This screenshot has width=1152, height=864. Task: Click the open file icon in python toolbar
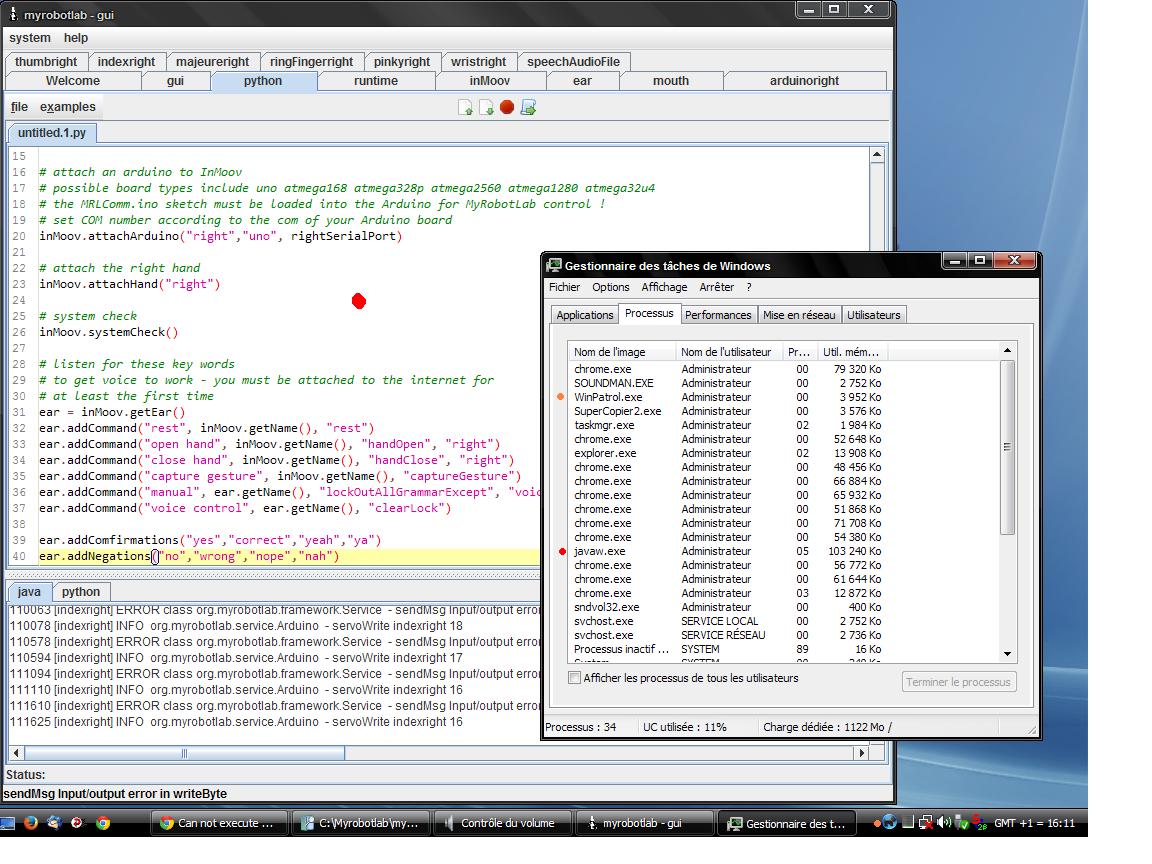[465, 107]
